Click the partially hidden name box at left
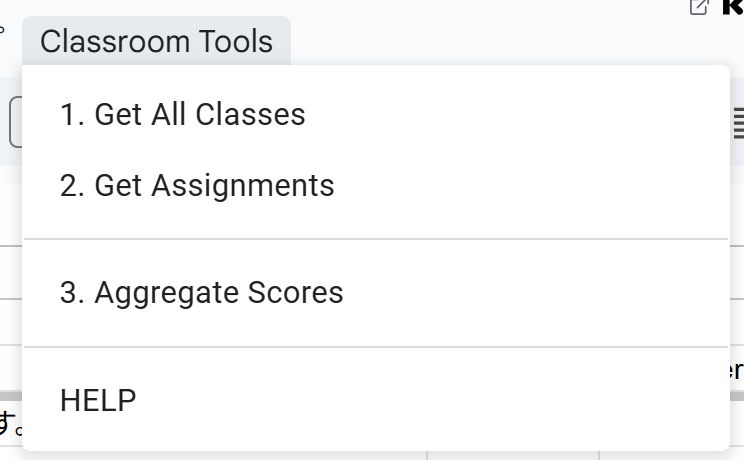Screen dimensions: 744x460 point(15,122)
